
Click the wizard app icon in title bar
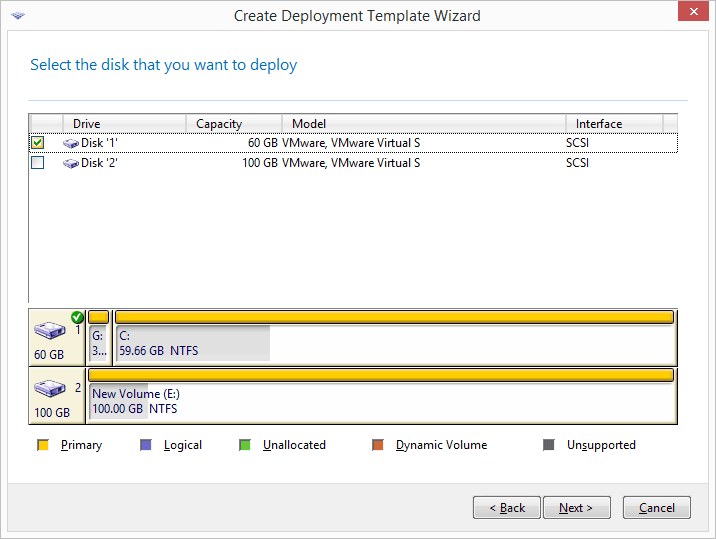click(x=18, y=16)
